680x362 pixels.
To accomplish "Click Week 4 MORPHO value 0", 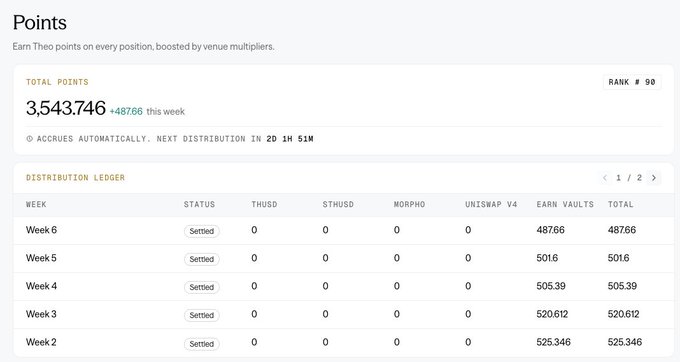I will tap(397, 286).
